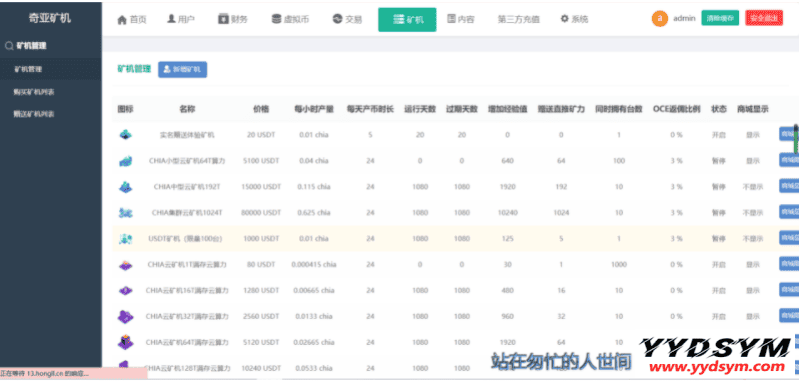Click blue action button in CHIA云矿机1T row

788,264
